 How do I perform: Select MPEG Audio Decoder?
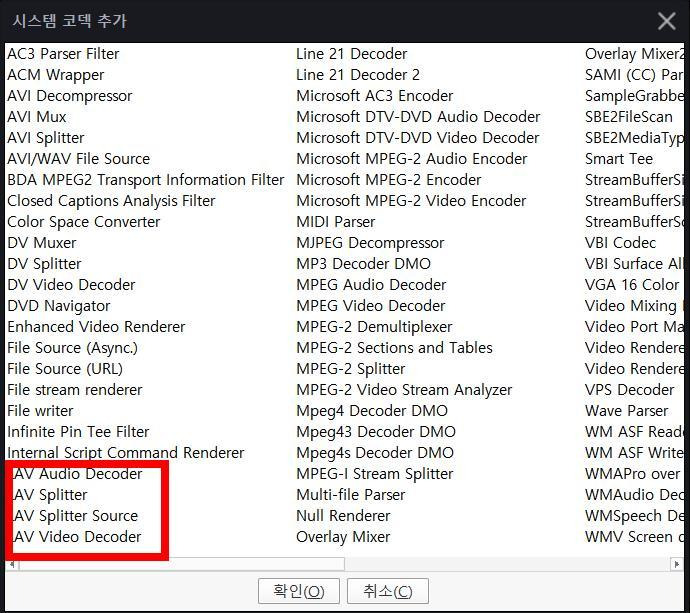click(371, 285)
